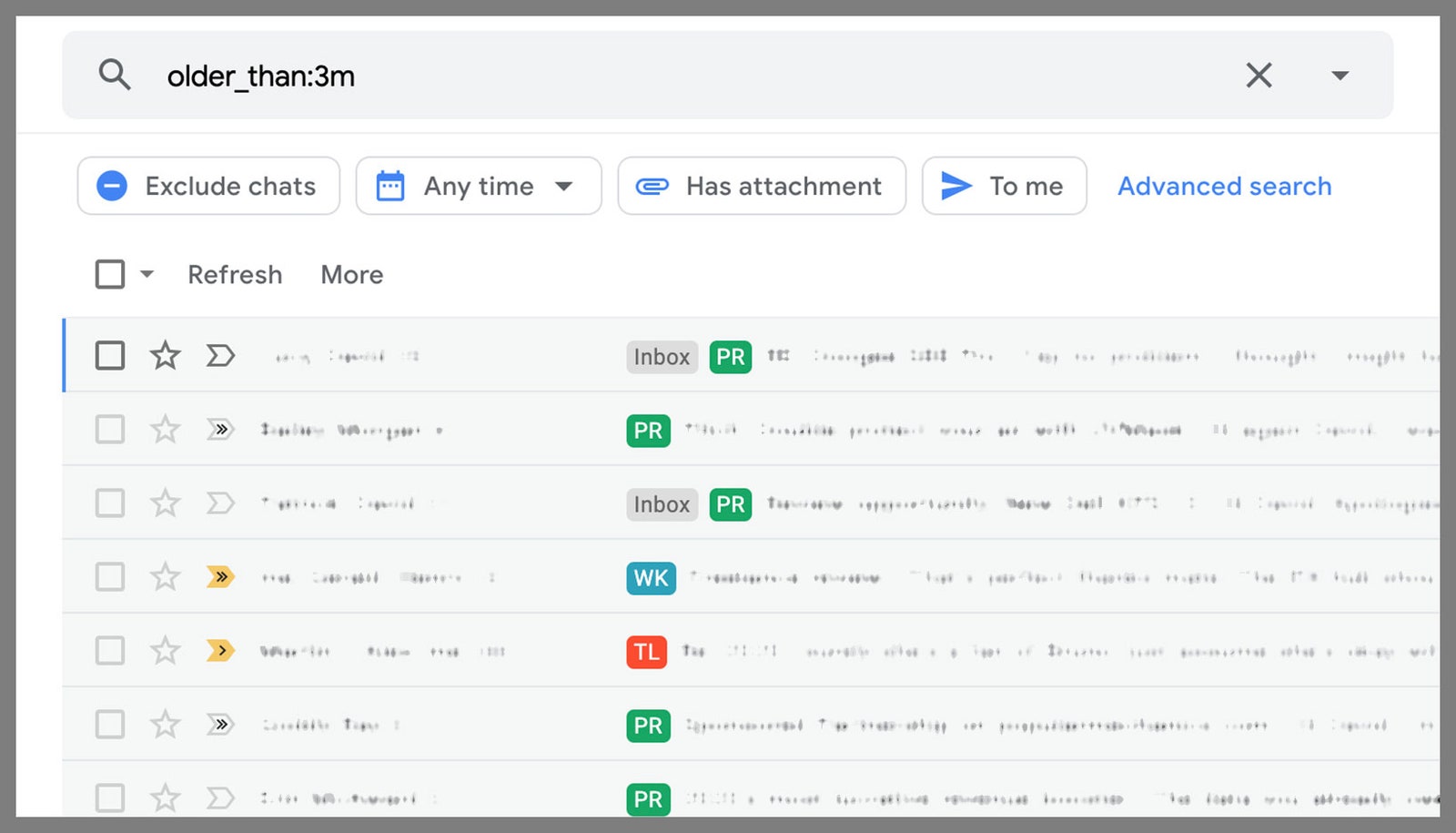This screenshot has width=1456, height=833.
Task: Tick the select-all checkbox
Action: 110,274
